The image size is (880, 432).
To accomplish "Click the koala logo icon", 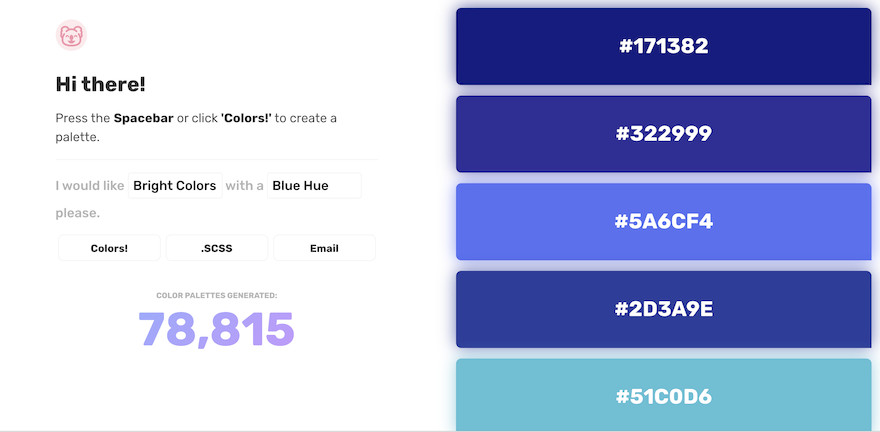I will pyautogui.click(x=72, y=36).
